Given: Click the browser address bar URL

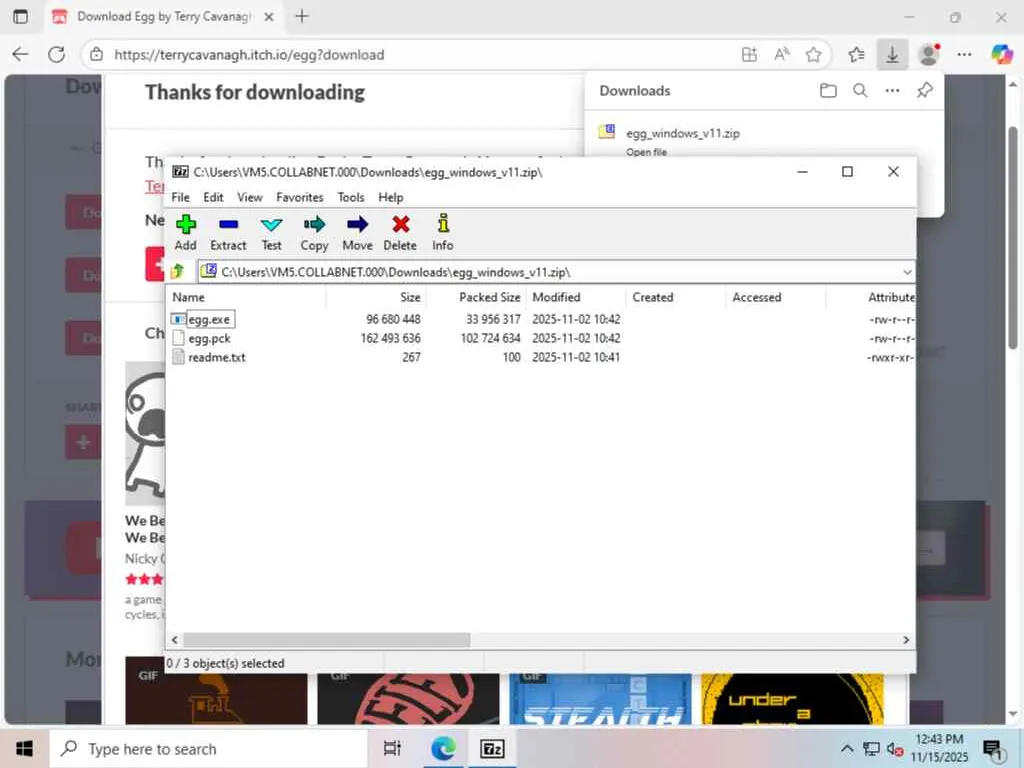Looking at the screenshot, I should coord(249,55).
